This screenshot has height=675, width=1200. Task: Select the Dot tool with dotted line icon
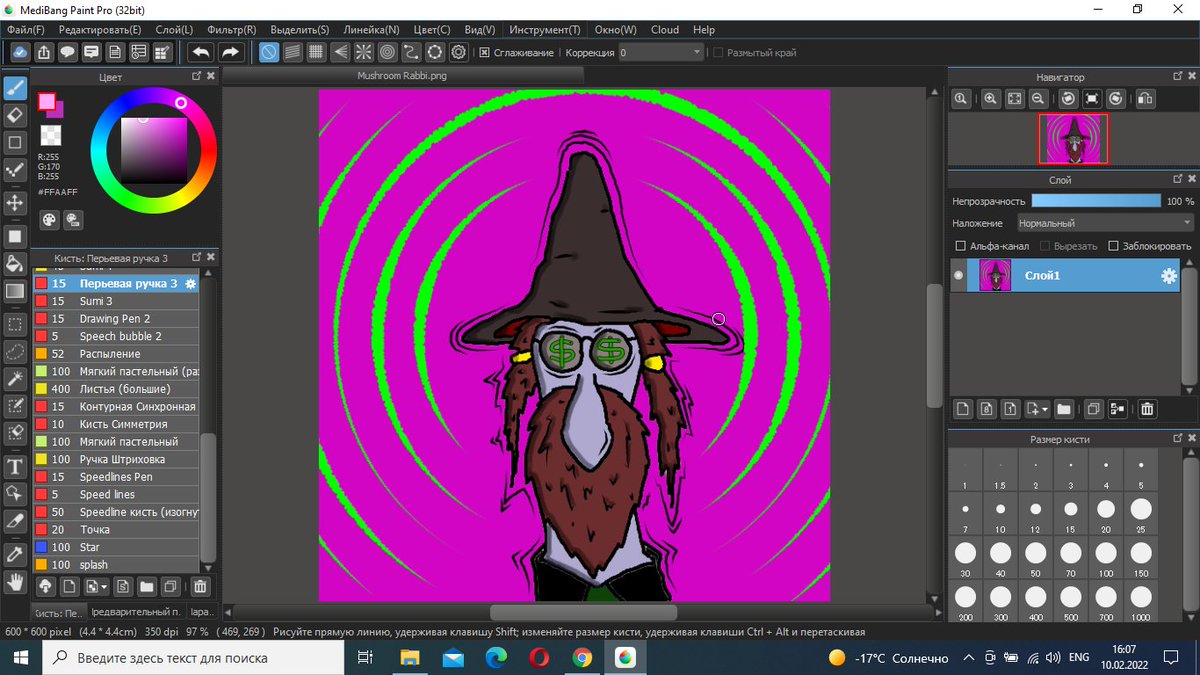point(15,170)
